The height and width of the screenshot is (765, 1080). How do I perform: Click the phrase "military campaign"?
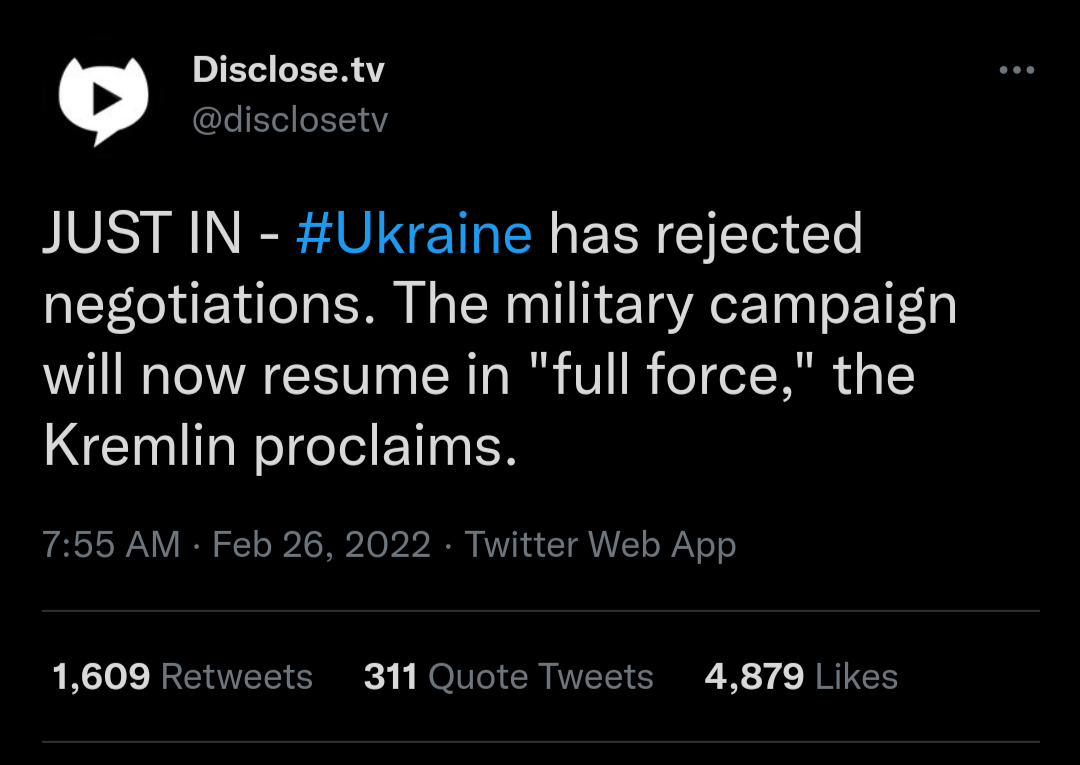tap(731, 307)
